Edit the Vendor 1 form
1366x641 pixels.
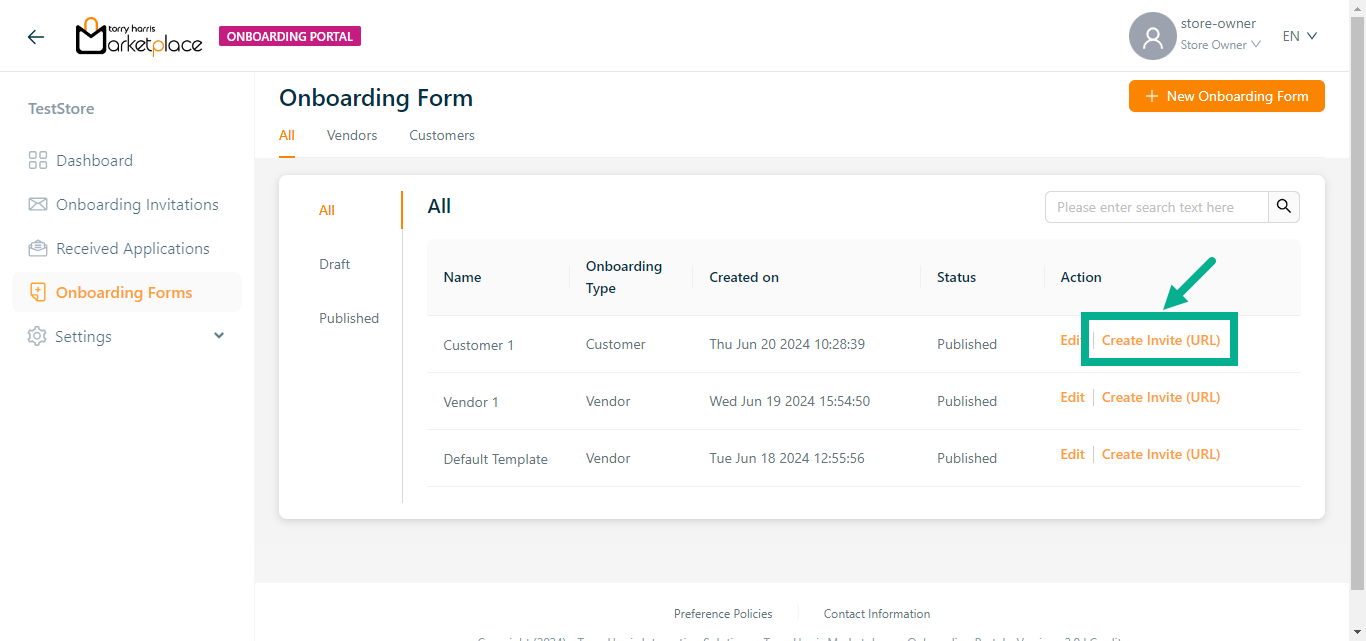click(x=1072, y=397)
